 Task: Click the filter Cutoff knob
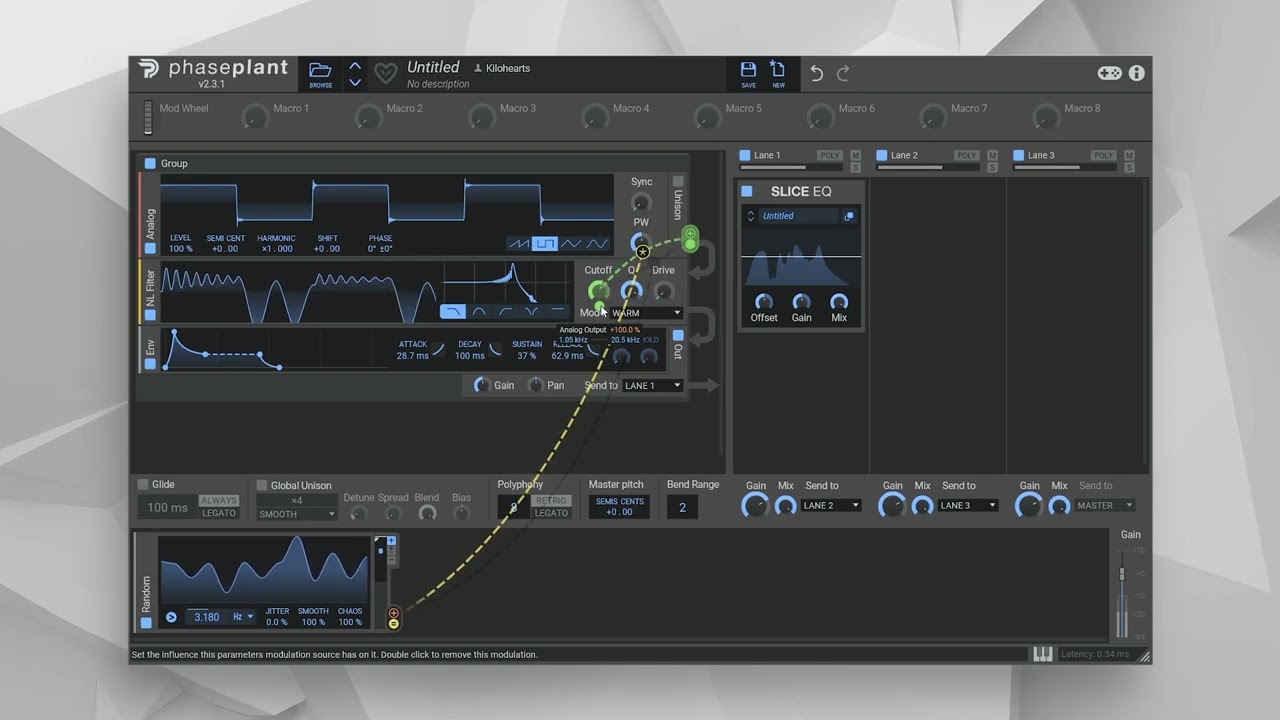(598, 291)
